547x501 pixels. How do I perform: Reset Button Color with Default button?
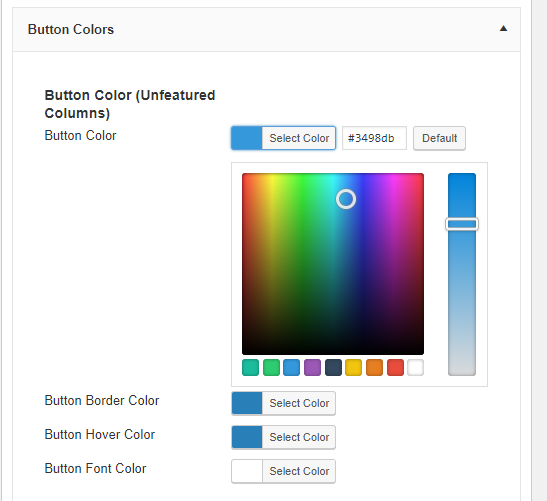coord(439,138)
